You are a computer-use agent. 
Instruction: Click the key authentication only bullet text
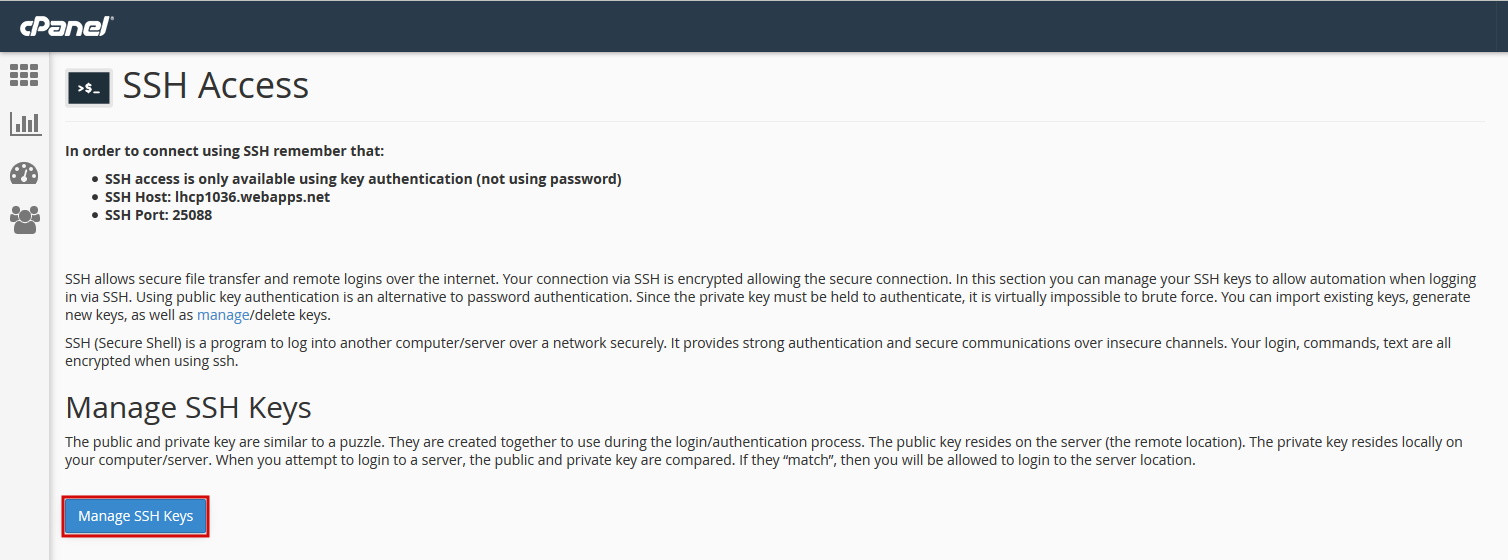(363, 179)
